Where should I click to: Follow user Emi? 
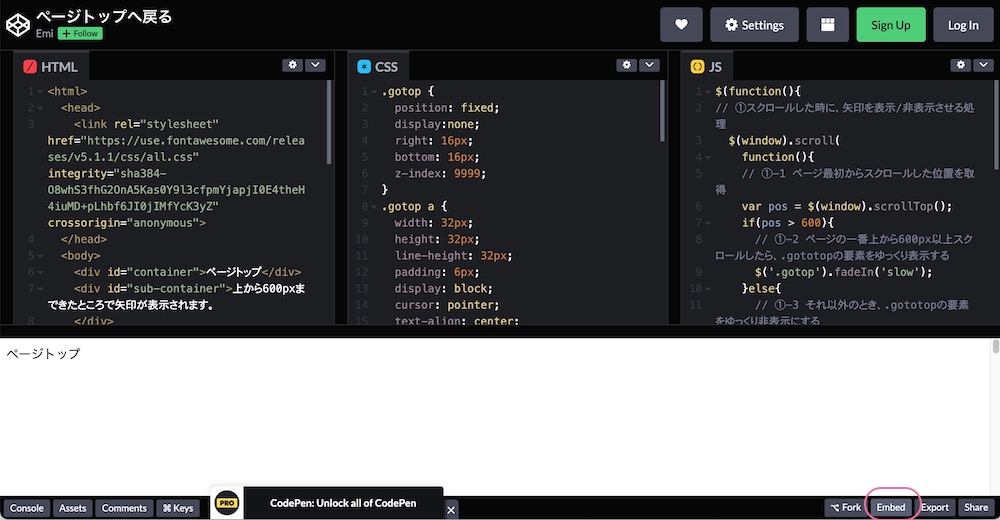(80, 33)
